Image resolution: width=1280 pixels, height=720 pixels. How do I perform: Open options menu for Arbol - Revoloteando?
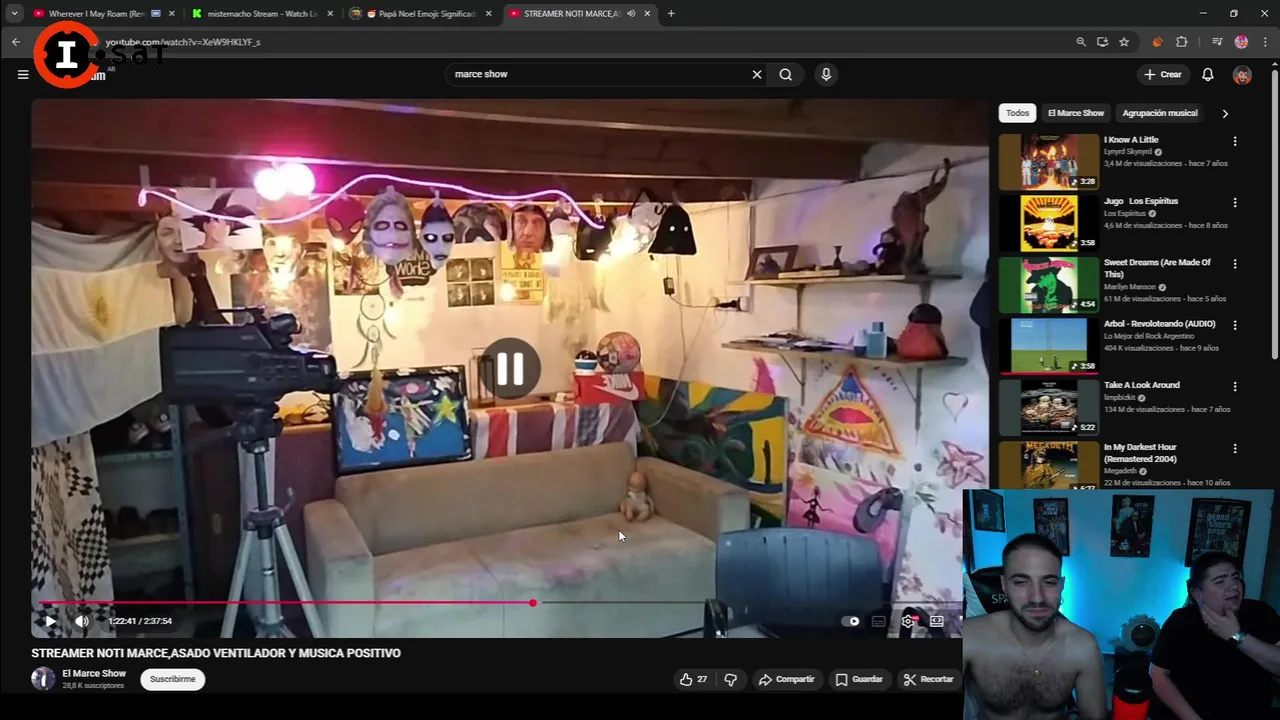coord(1235,325)
